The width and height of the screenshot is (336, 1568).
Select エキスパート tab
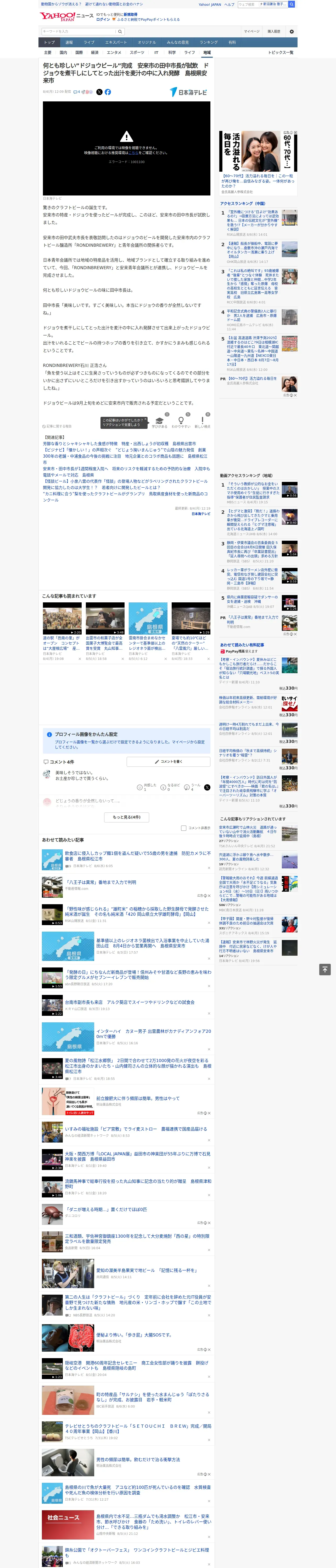(x=116, y=43)
